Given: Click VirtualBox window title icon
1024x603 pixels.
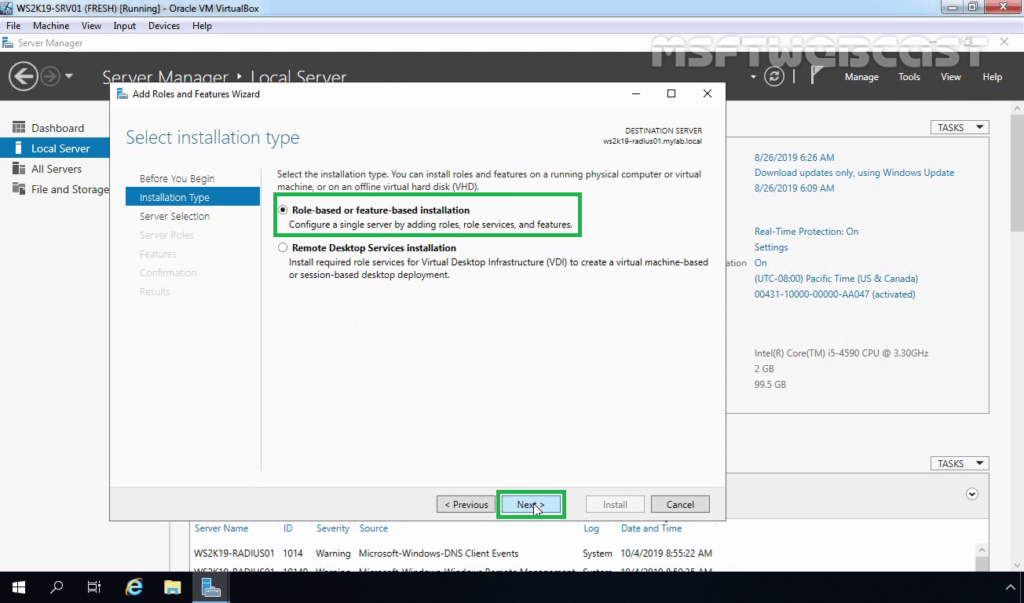Looking at the screenshot, I should click(x=7, y=8).
